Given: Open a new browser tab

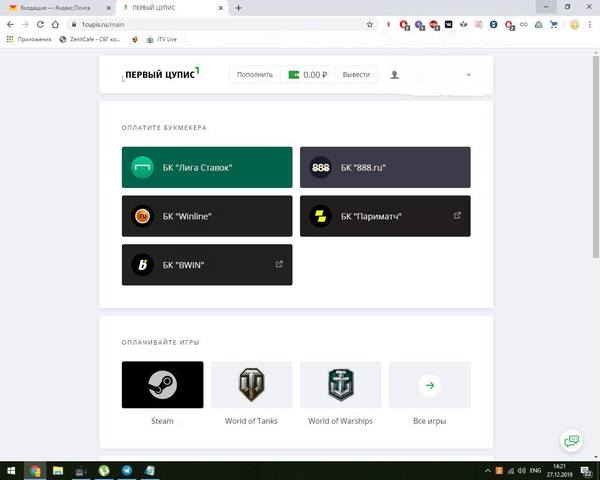Looking at the screenshot, I should (238, 8).
